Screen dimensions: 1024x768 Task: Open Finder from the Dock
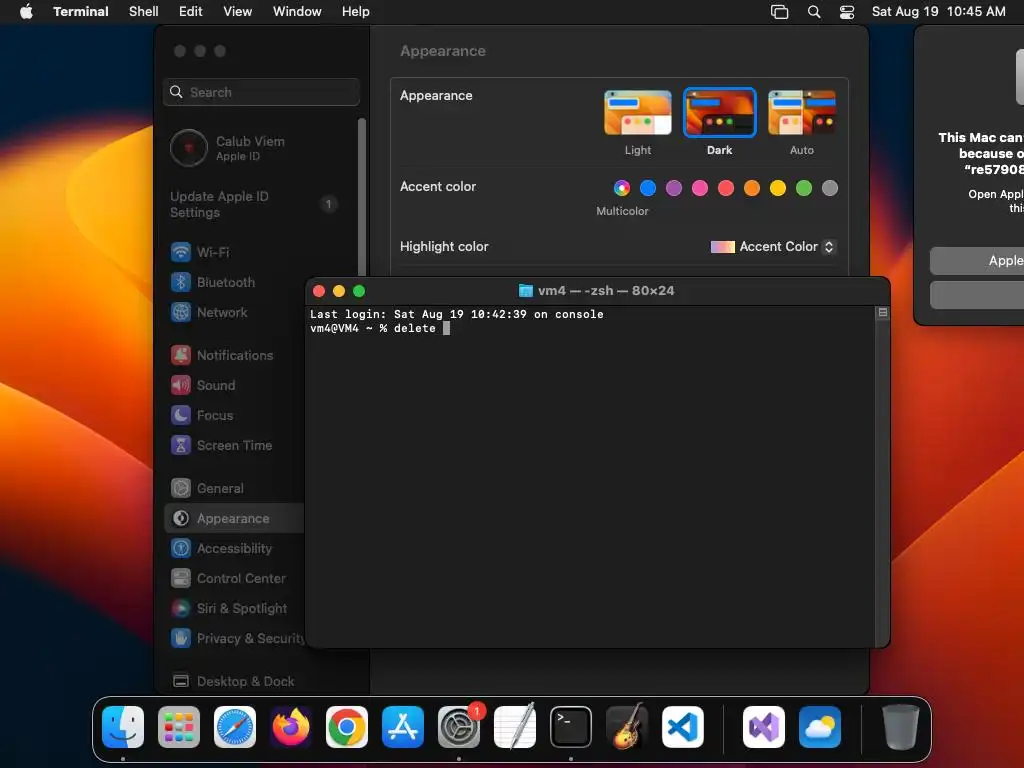tap(123, 727)
